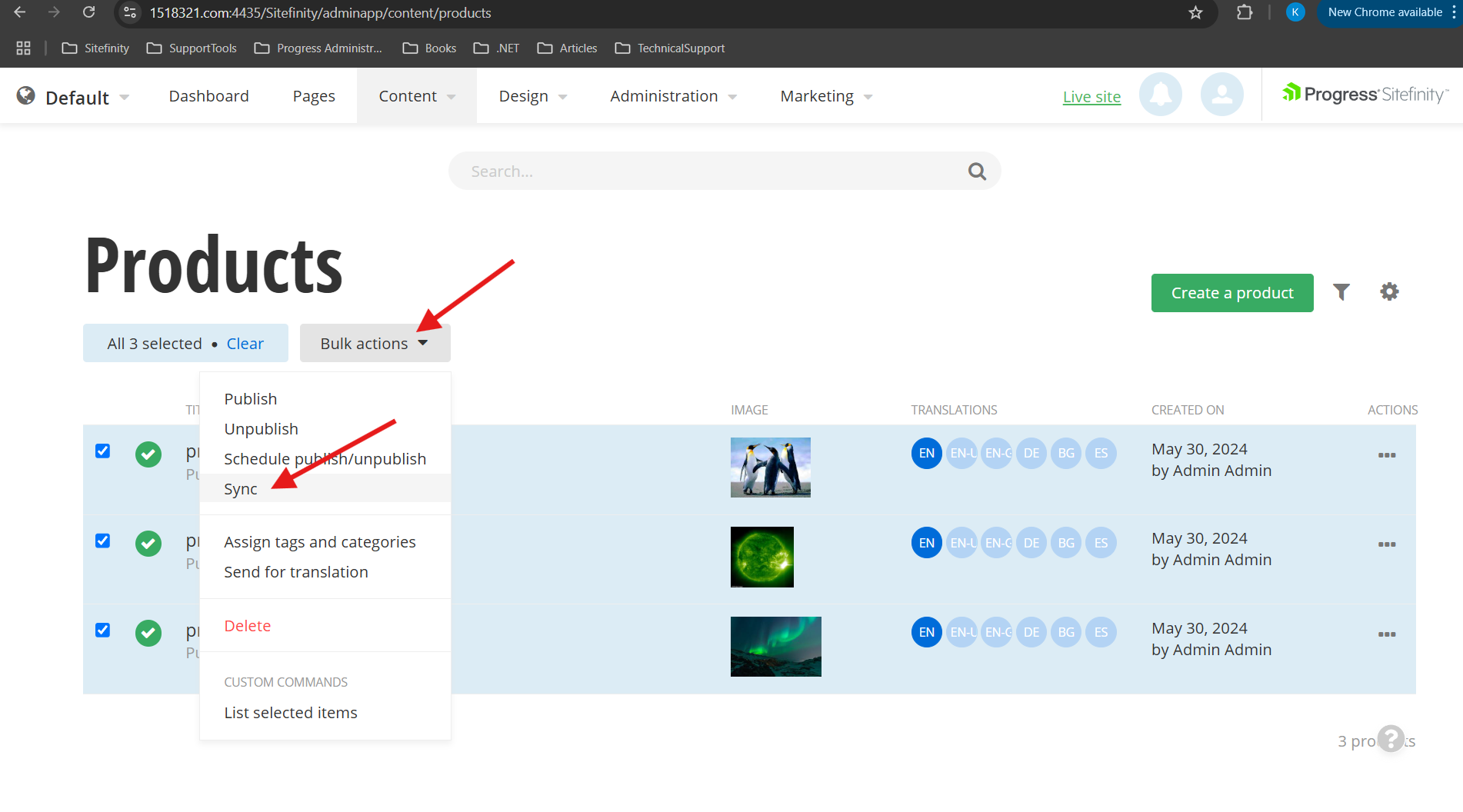Reload the page in Chrome
The width and height of the screenshot is (1463, 812).
coord(89,12)
